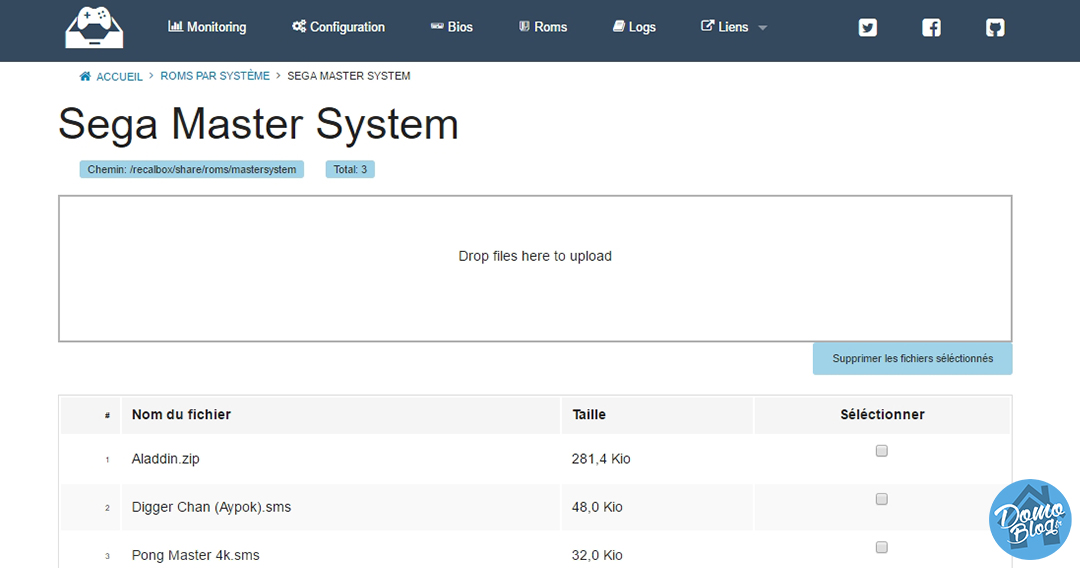Click the Configuration gears icon
Image resolution: width=1080 pixels, height=568 pixels.
pyautogui.click(x=299, y=26)
